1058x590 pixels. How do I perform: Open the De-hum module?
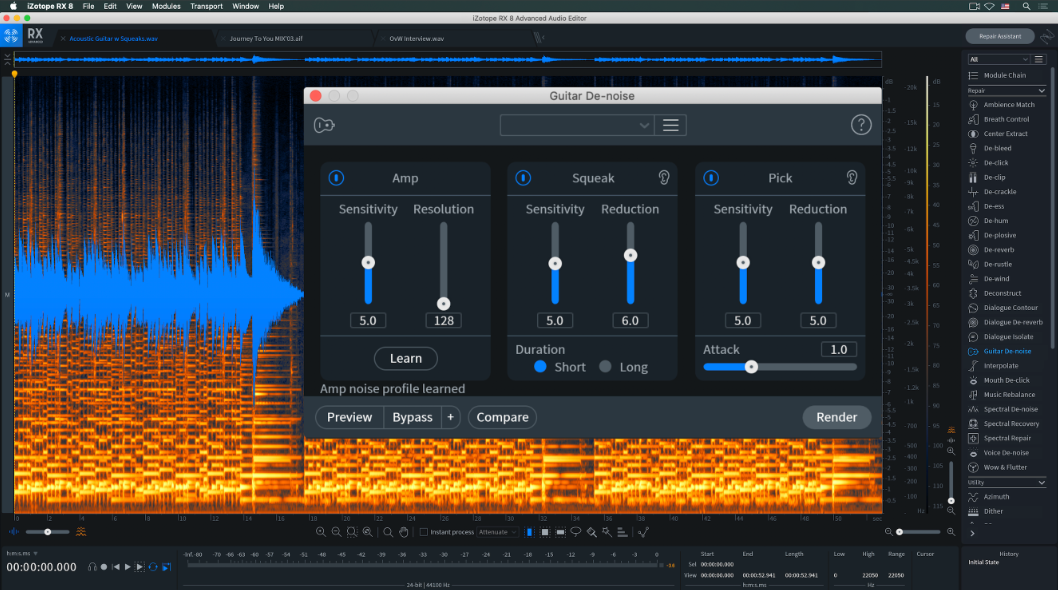click(996, 221)
